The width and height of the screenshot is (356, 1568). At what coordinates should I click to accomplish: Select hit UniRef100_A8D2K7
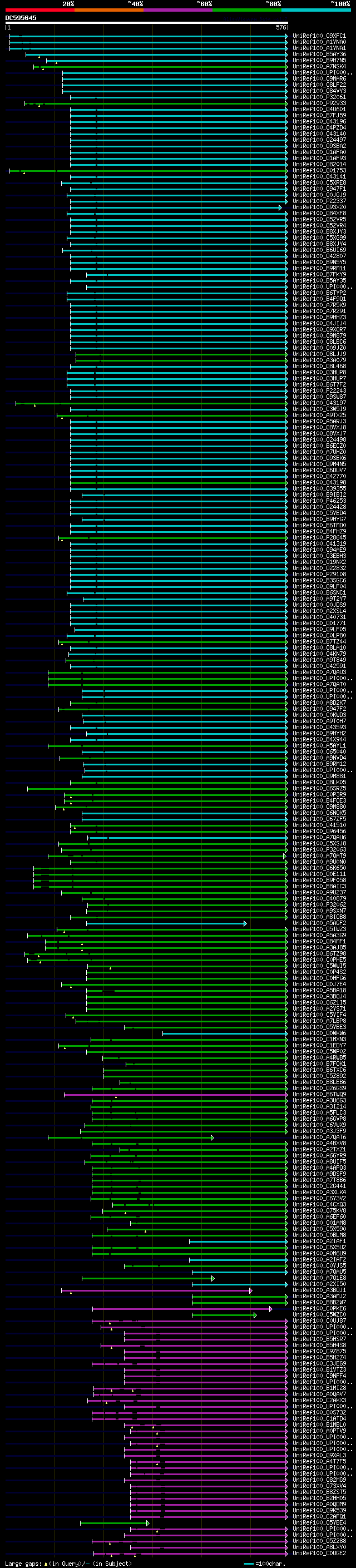click(x=319, y=703)
